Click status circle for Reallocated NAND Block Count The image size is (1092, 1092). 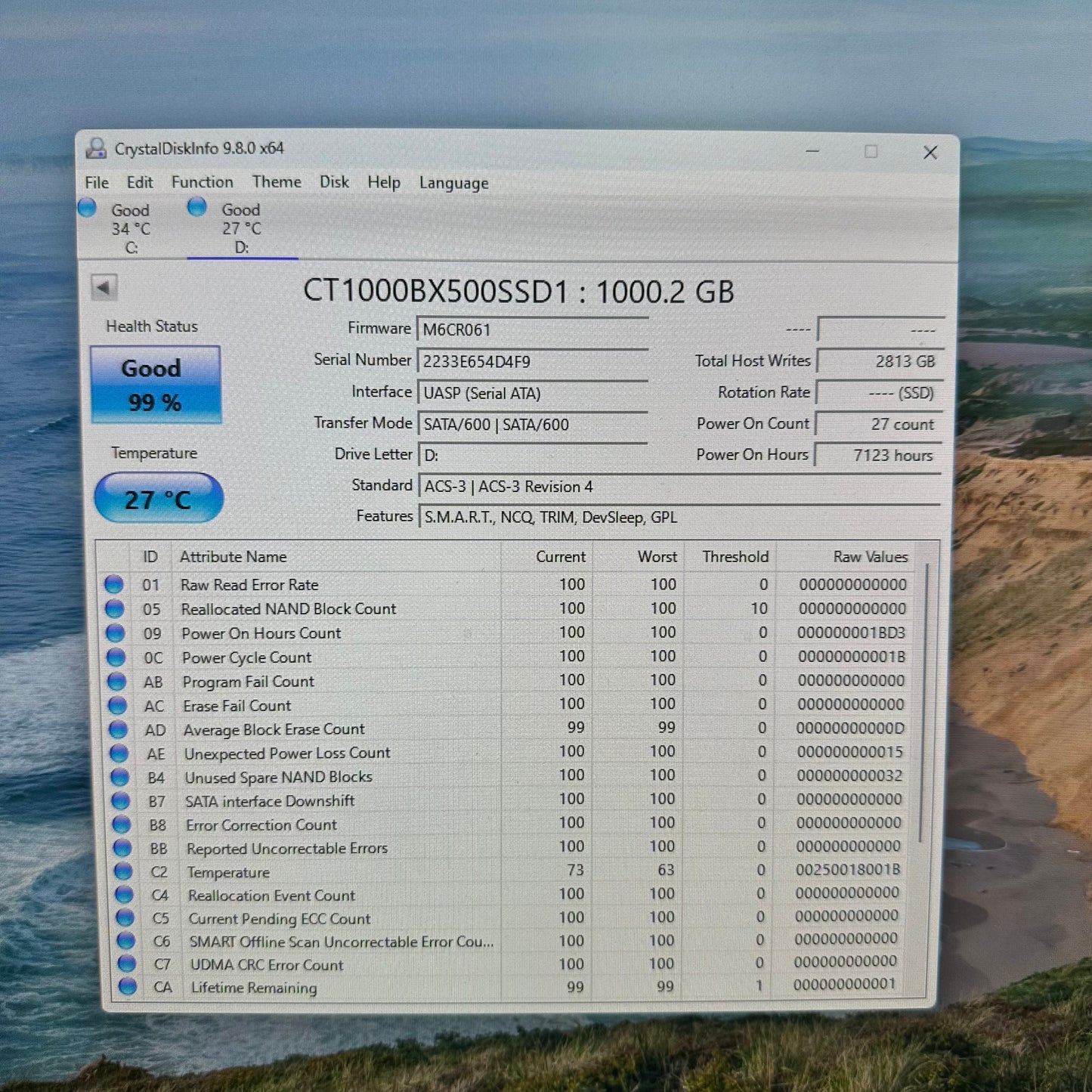pyautogui.click(x=114, y=608)
